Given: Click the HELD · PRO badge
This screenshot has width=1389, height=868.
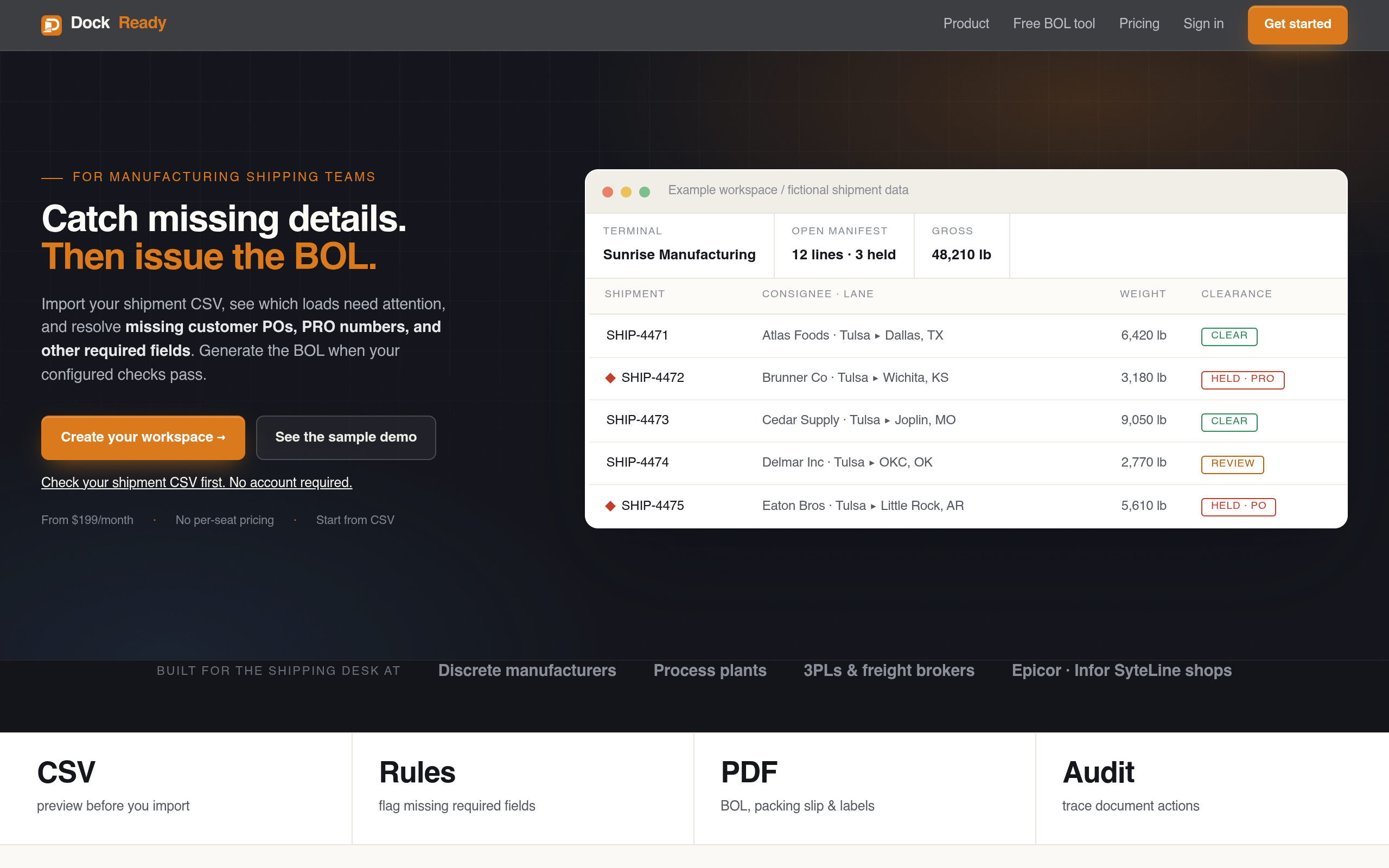Looking at the screenshot, I should tap(1243, 379).
